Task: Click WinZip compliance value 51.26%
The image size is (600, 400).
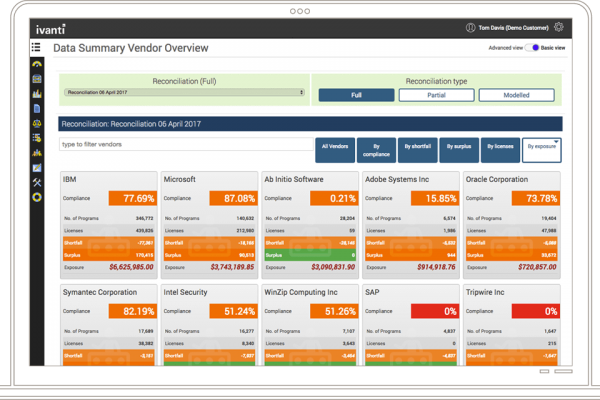Action: pos(334,311)
